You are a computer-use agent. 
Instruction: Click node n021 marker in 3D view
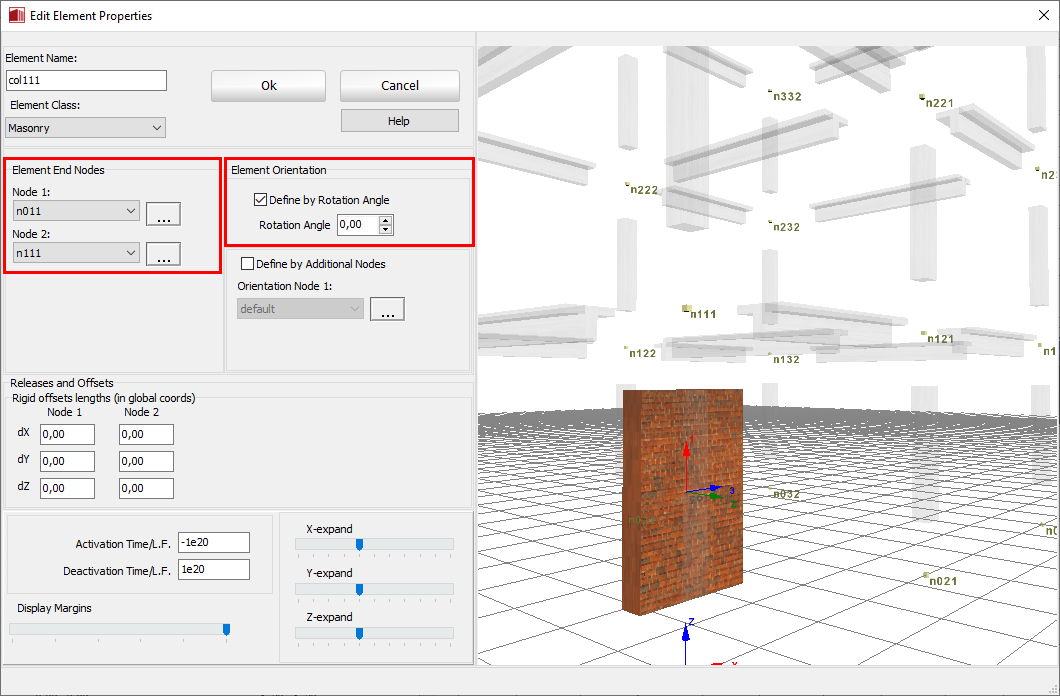pos(926,577)
